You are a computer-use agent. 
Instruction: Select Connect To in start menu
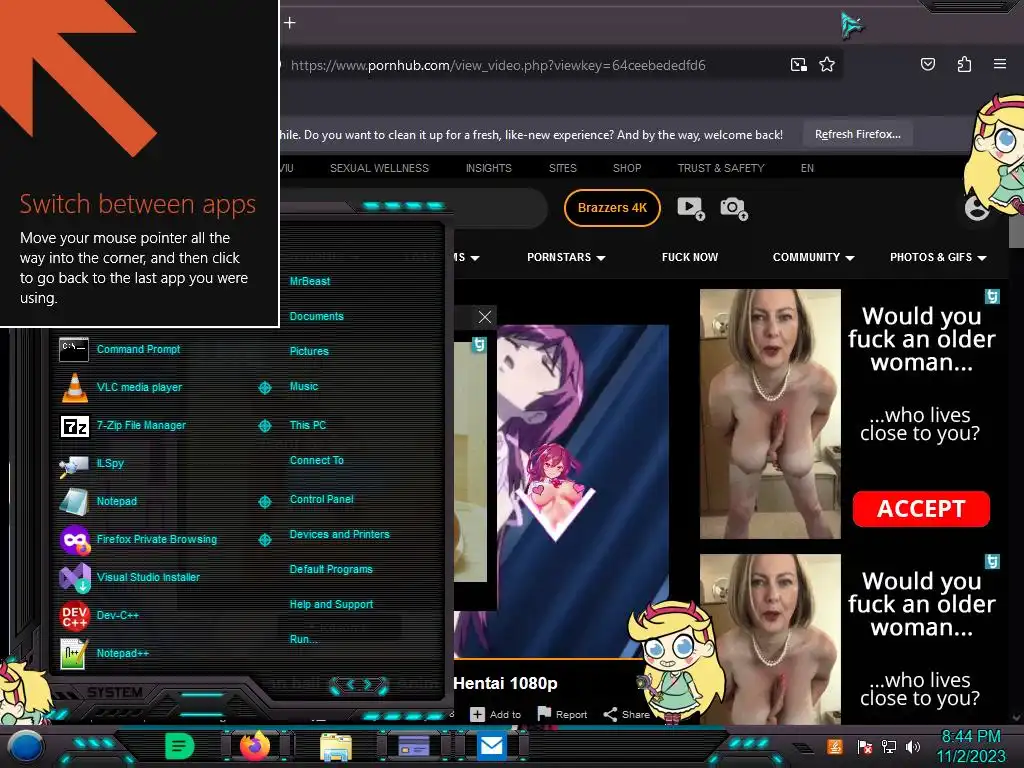[x=316, y=460]
